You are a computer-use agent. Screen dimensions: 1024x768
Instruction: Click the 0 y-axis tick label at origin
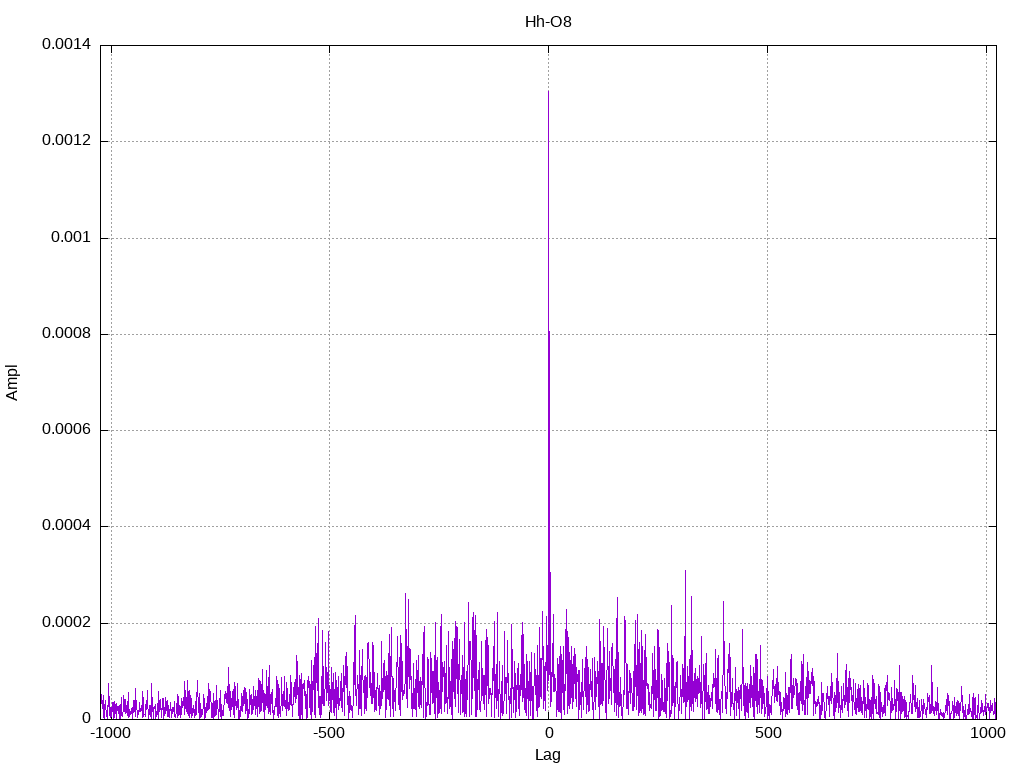pyautogui.click(x=86, y=718)
